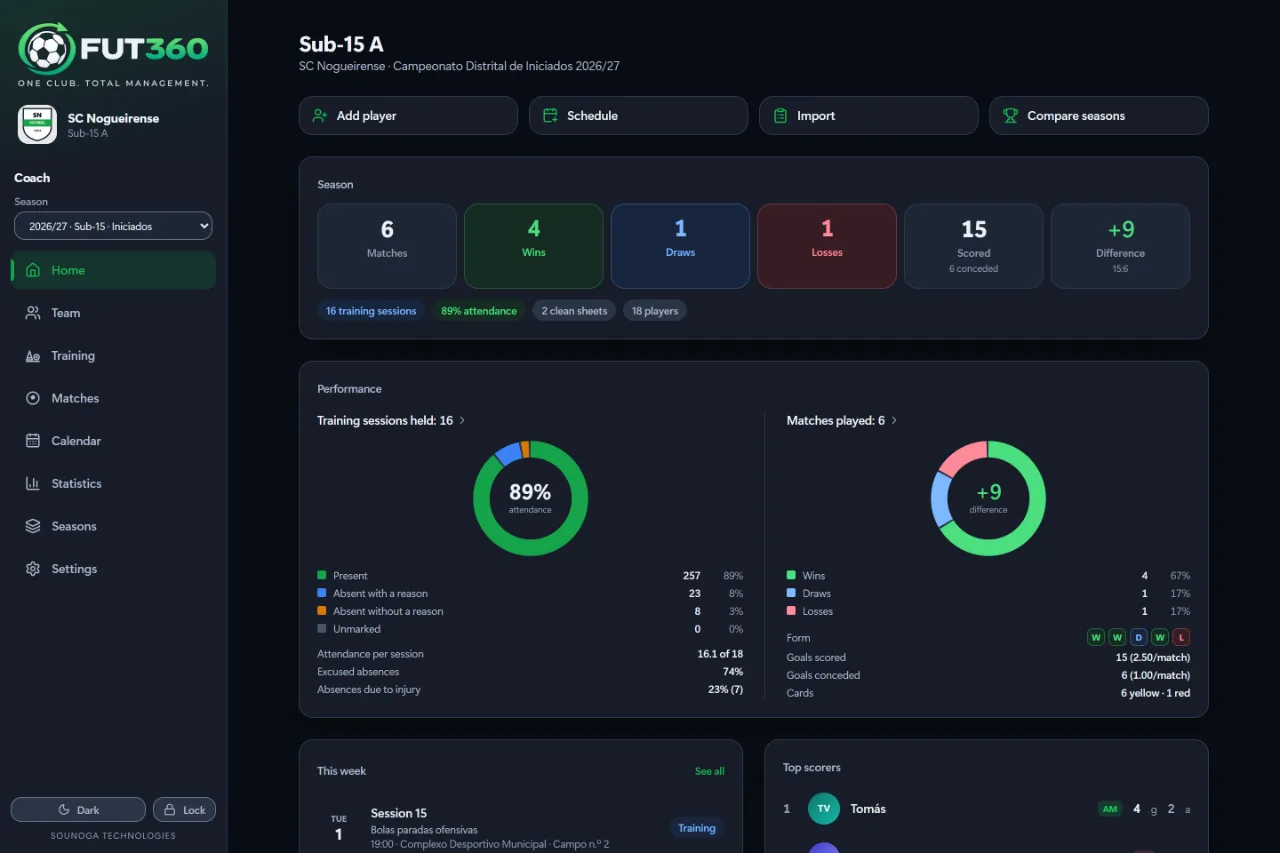Click the Add player button
This screenshot has width=1280, height=853.
click(x=408, y=116)
